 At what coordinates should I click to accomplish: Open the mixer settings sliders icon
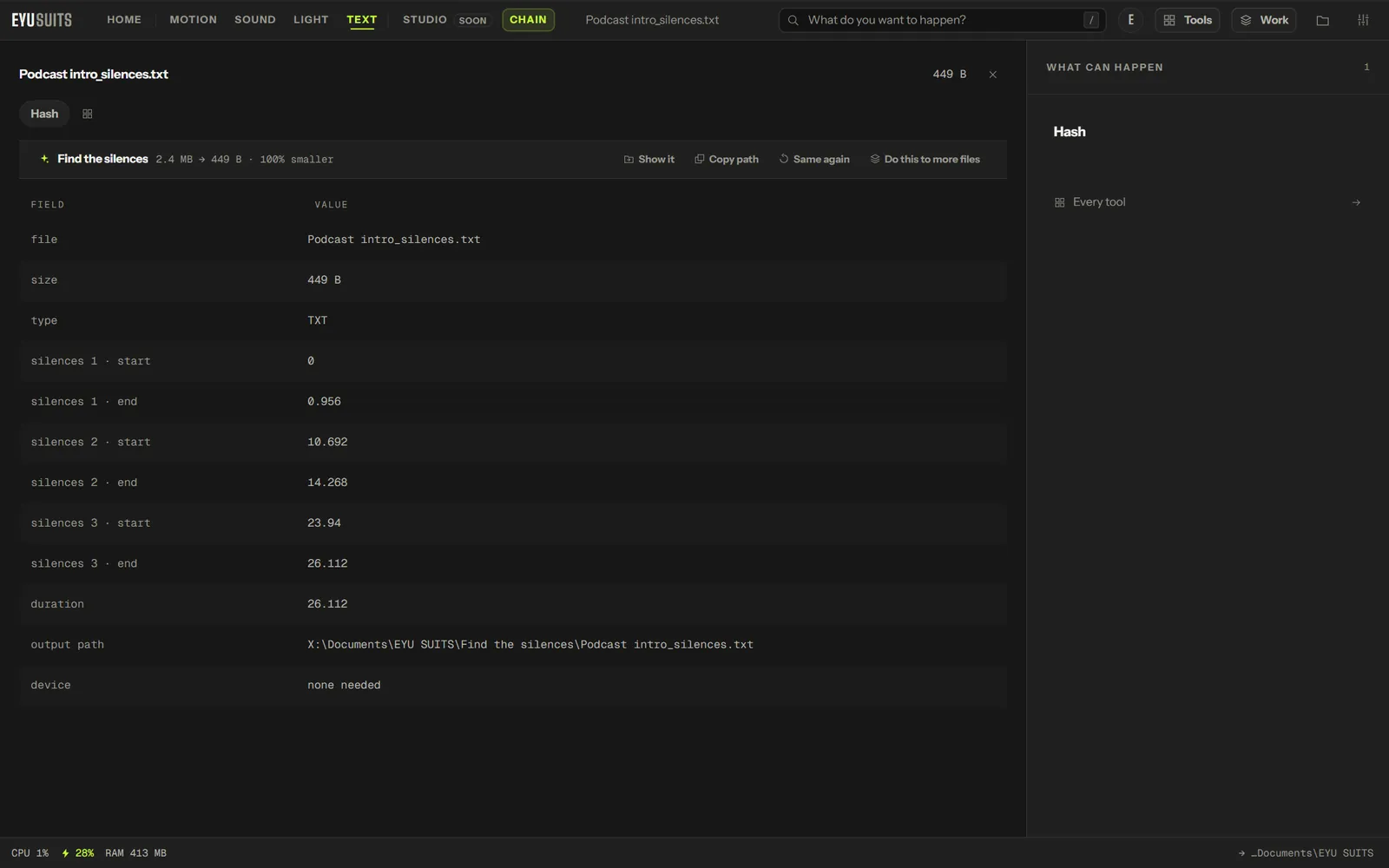point(1363,20)
